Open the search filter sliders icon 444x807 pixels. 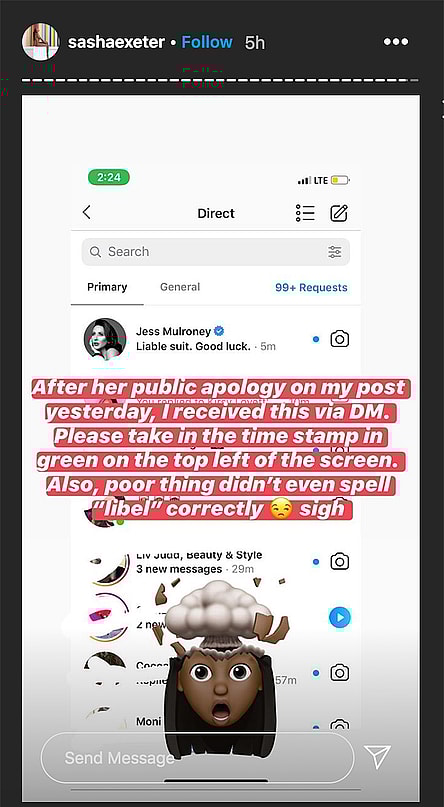334,252
